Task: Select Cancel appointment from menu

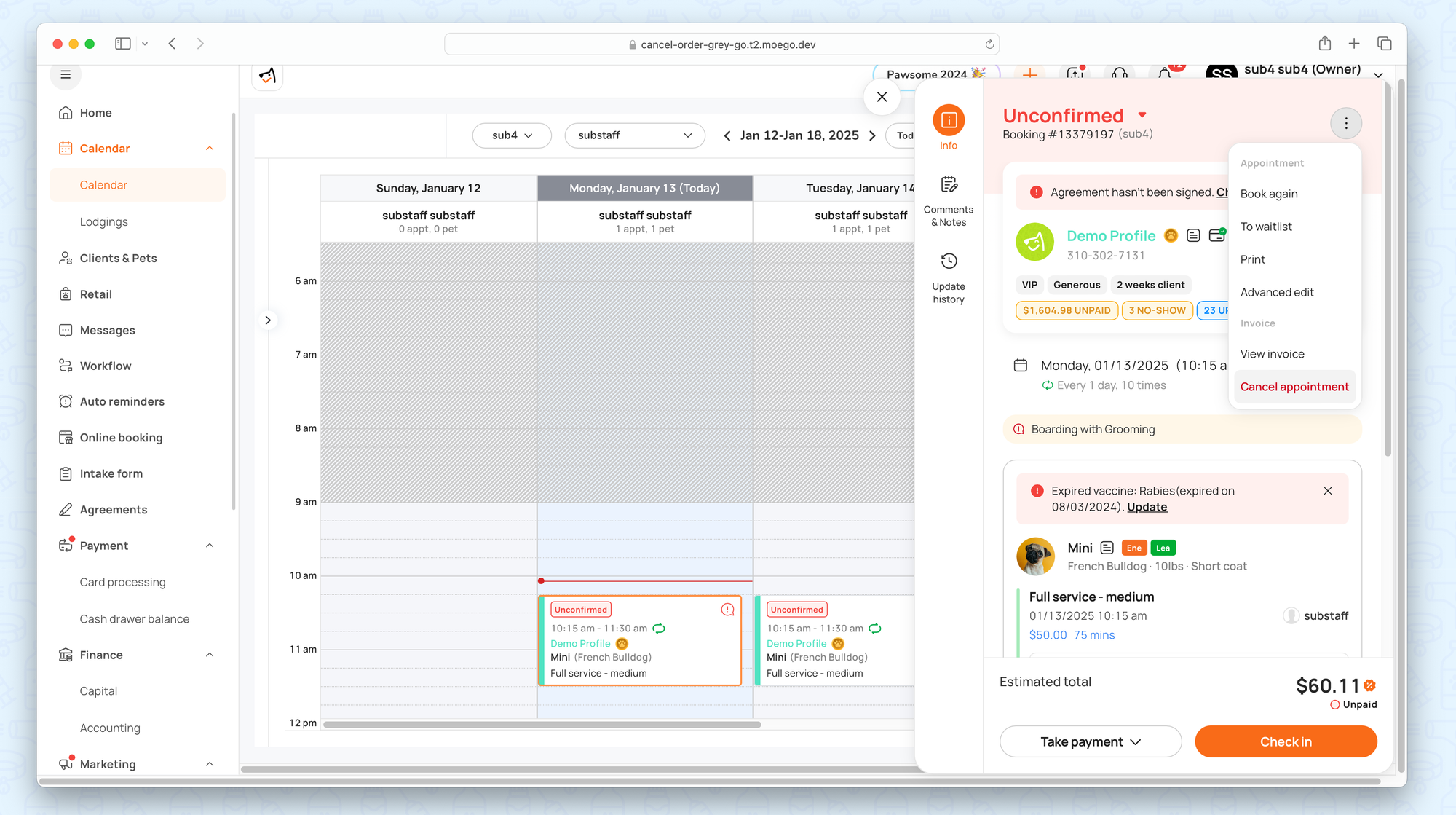Action: click(x=1294, y=387)
